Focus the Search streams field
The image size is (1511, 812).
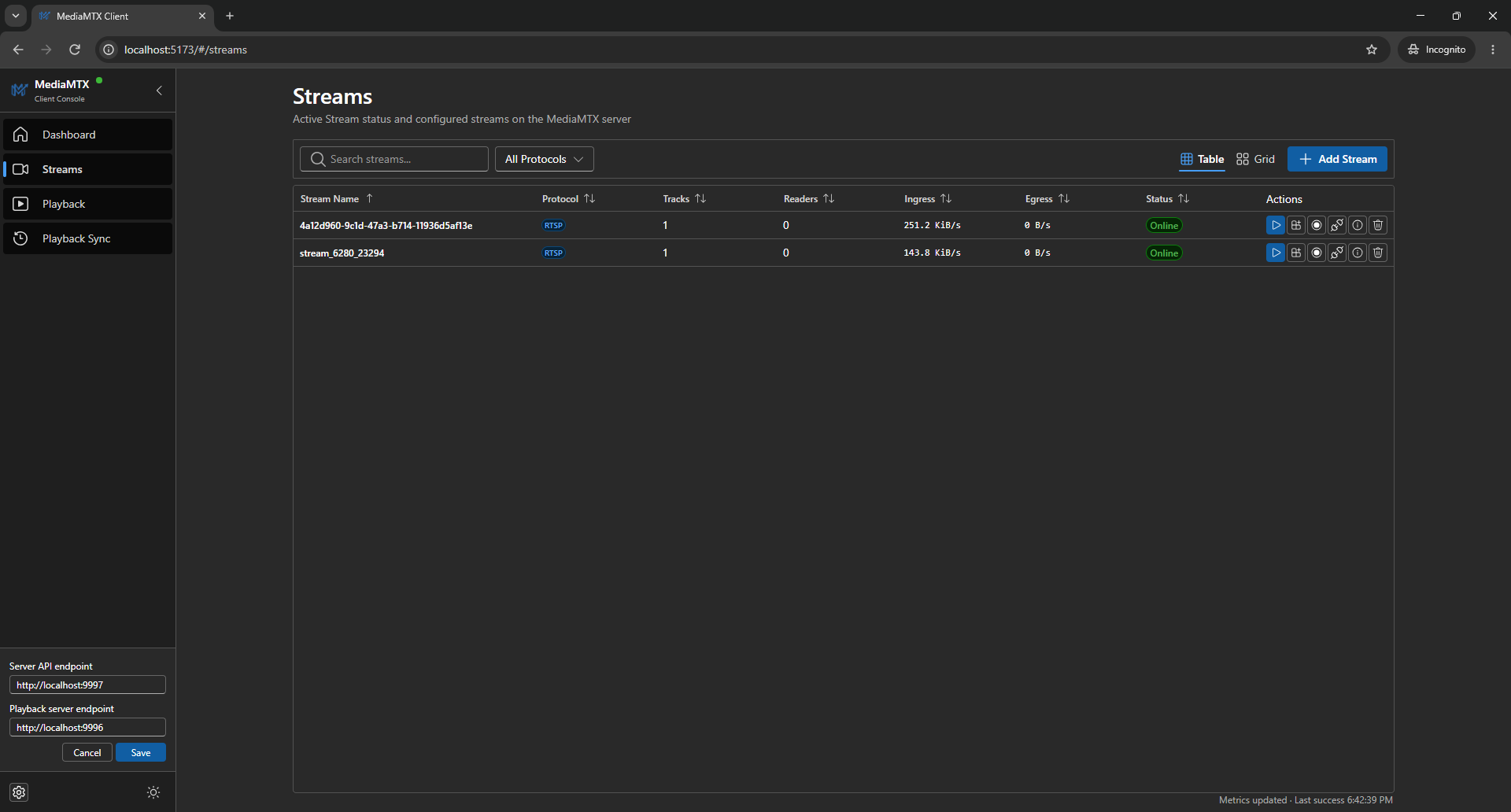click(394, 159)
